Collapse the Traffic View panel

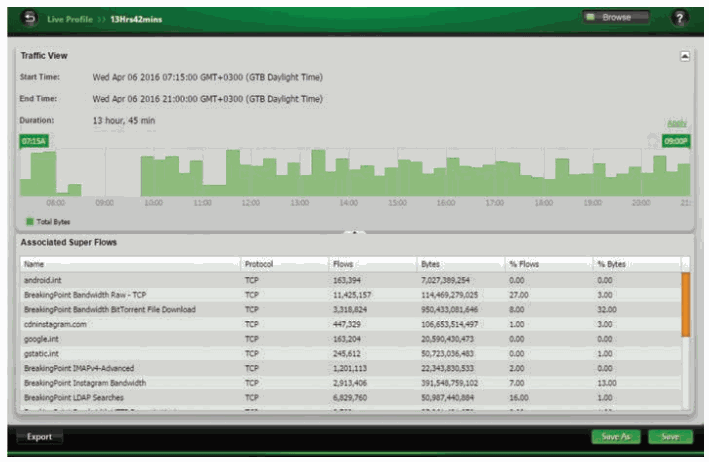(x=684, y=56)
